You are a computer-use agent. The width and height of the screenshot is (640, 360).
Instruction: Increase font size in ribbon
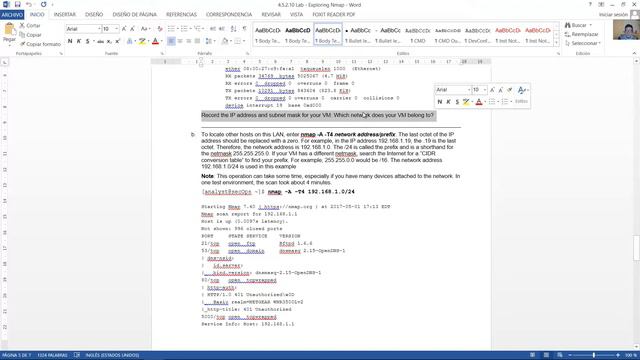point(124,29)
